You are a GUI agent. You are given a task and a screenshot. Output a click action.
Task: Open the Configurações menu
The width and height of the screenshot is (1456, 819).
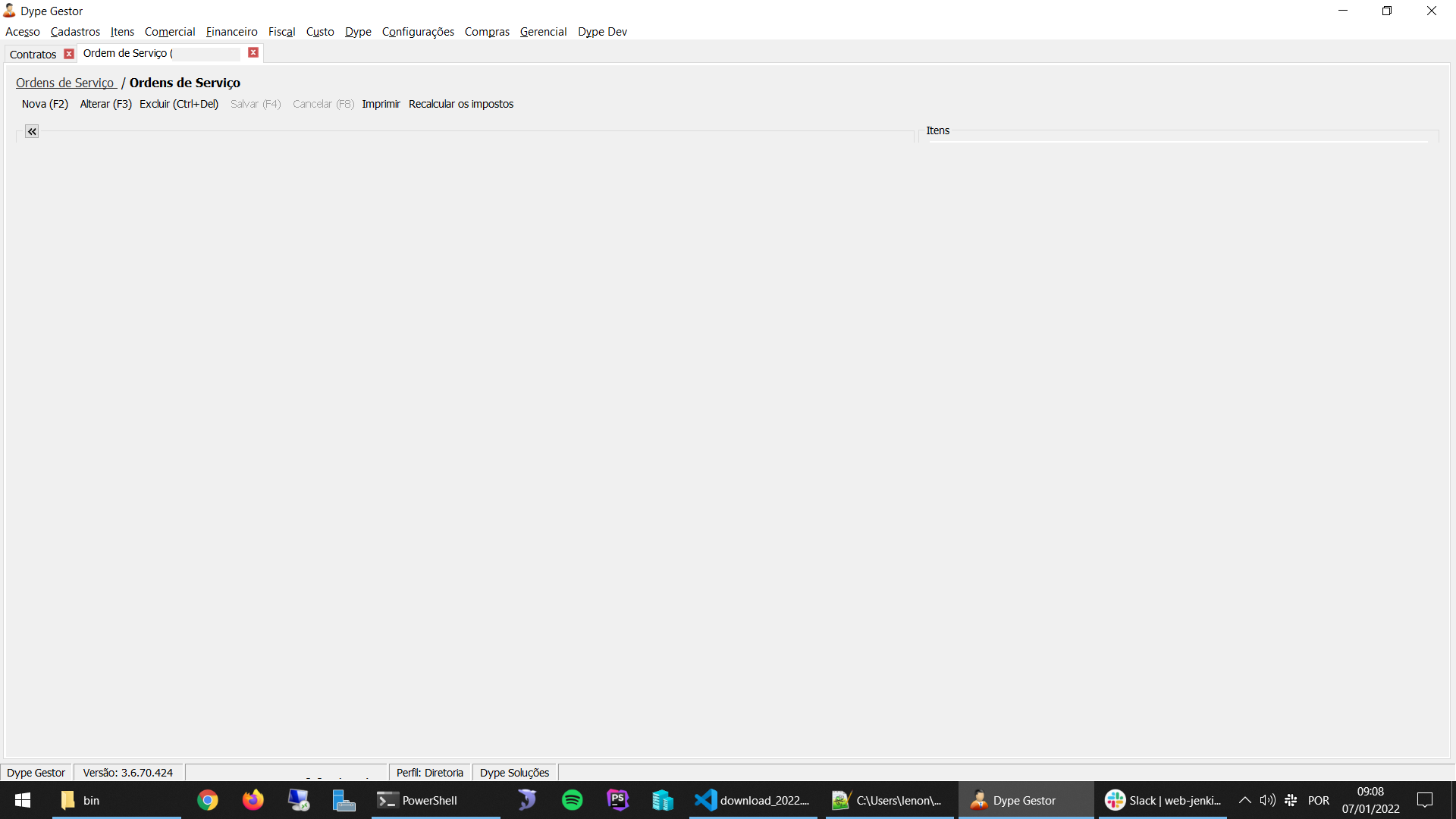tap(418, 32)
